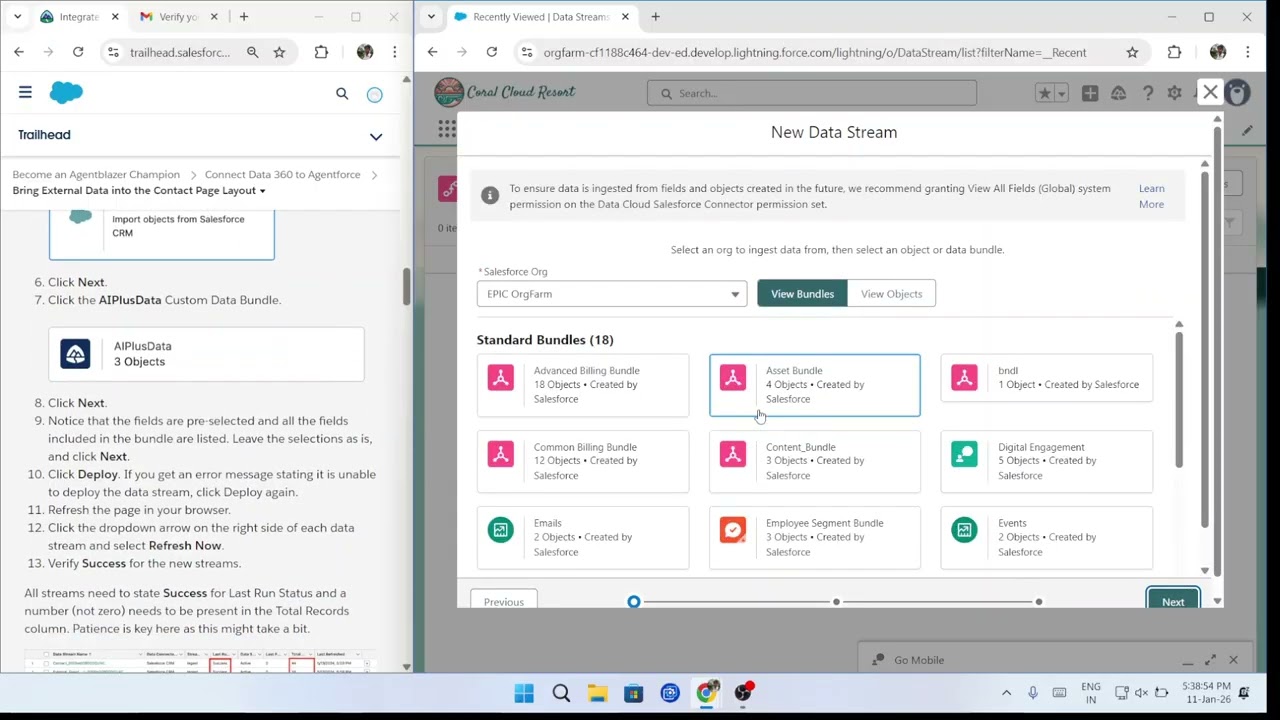
Task: Choose the Employee Segment Bundle card
Action: (x=815, y=537)
